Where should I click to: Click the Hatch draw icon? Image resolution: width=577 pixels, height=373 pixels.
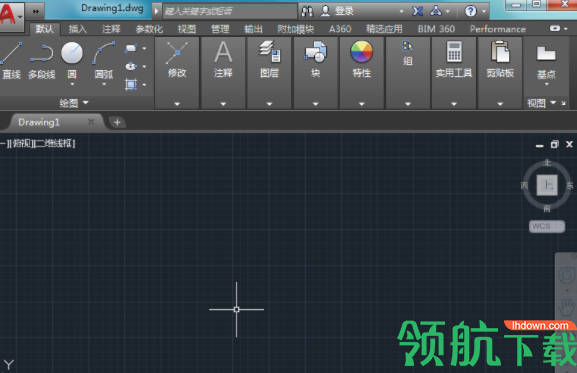131,85
